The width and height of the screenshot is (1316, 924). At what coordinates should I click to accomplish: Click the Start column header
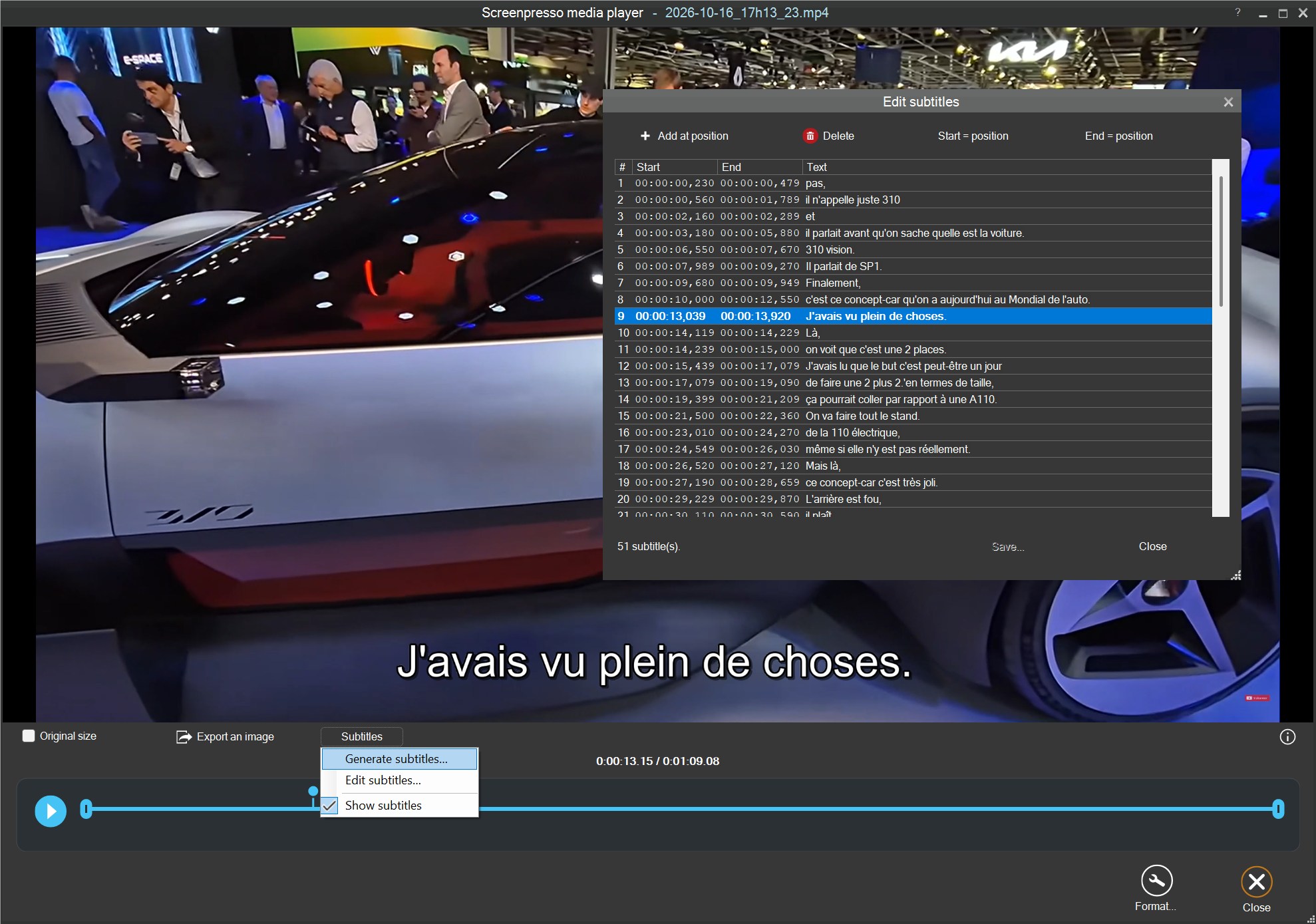click(x=675, y=167)
